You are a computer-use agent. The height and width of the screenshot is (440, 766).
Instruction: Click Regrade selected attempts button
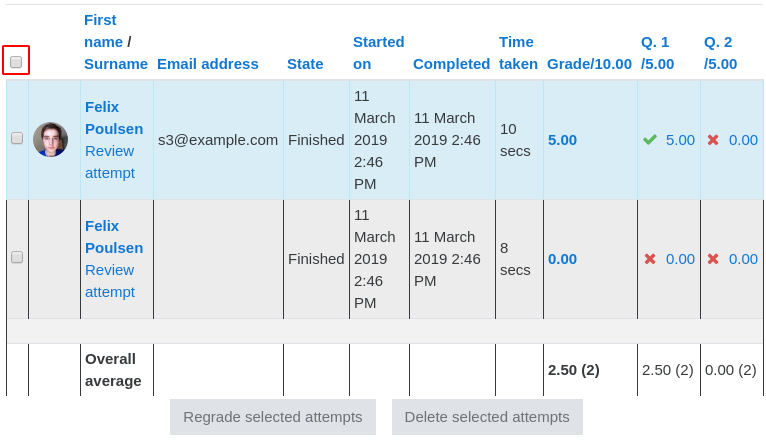tap(273, 417)
